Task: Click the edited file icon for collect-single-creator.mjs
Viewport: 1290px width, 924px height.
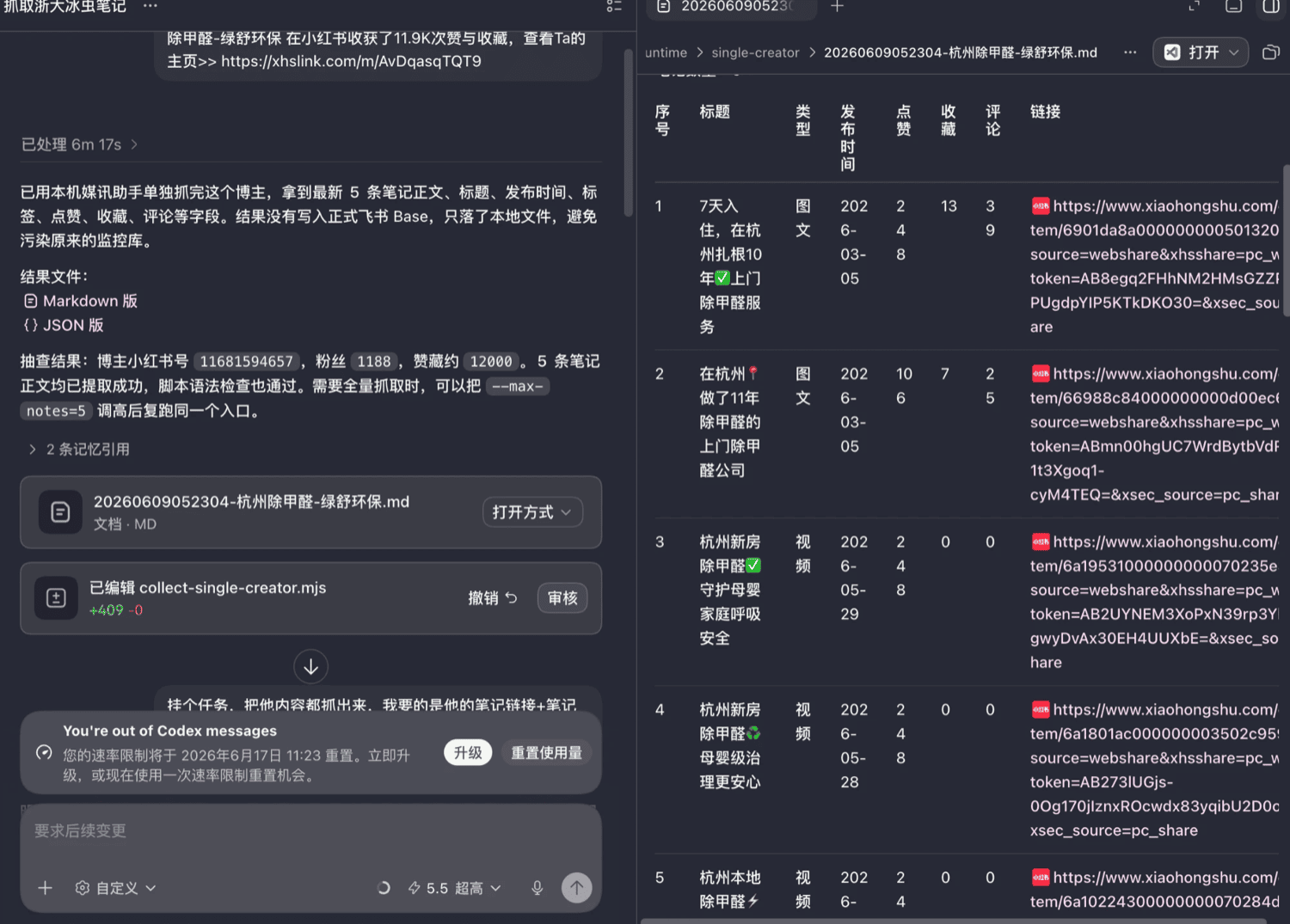Action: [56, 598]
